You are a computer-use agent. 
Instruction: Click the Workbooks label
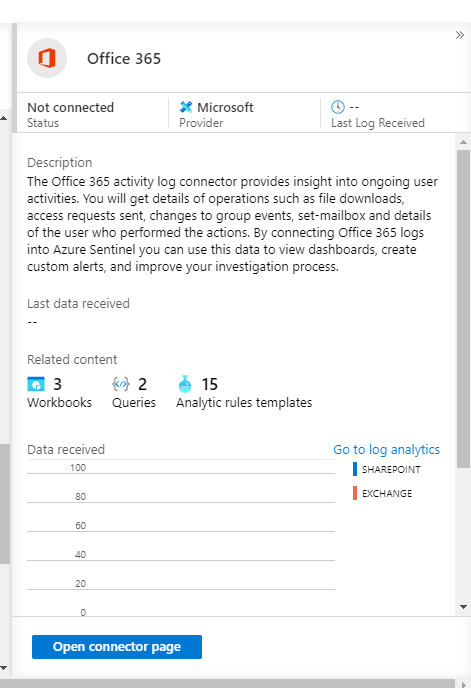(x=59, y=402)
